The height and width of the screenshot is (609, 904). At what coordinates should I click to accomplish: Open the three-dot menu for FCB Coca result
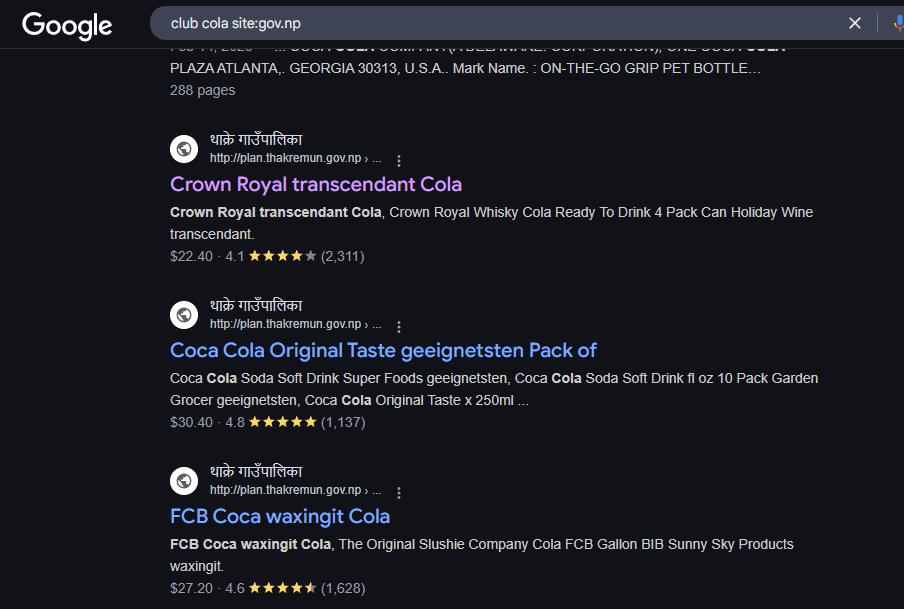point(399,493)
